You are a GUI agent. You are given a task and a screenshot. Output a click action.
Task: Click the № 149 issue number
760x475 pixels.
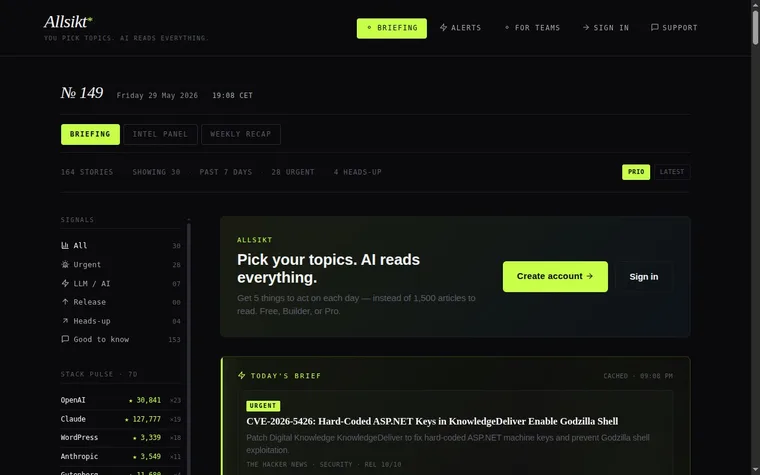[82, 93]
